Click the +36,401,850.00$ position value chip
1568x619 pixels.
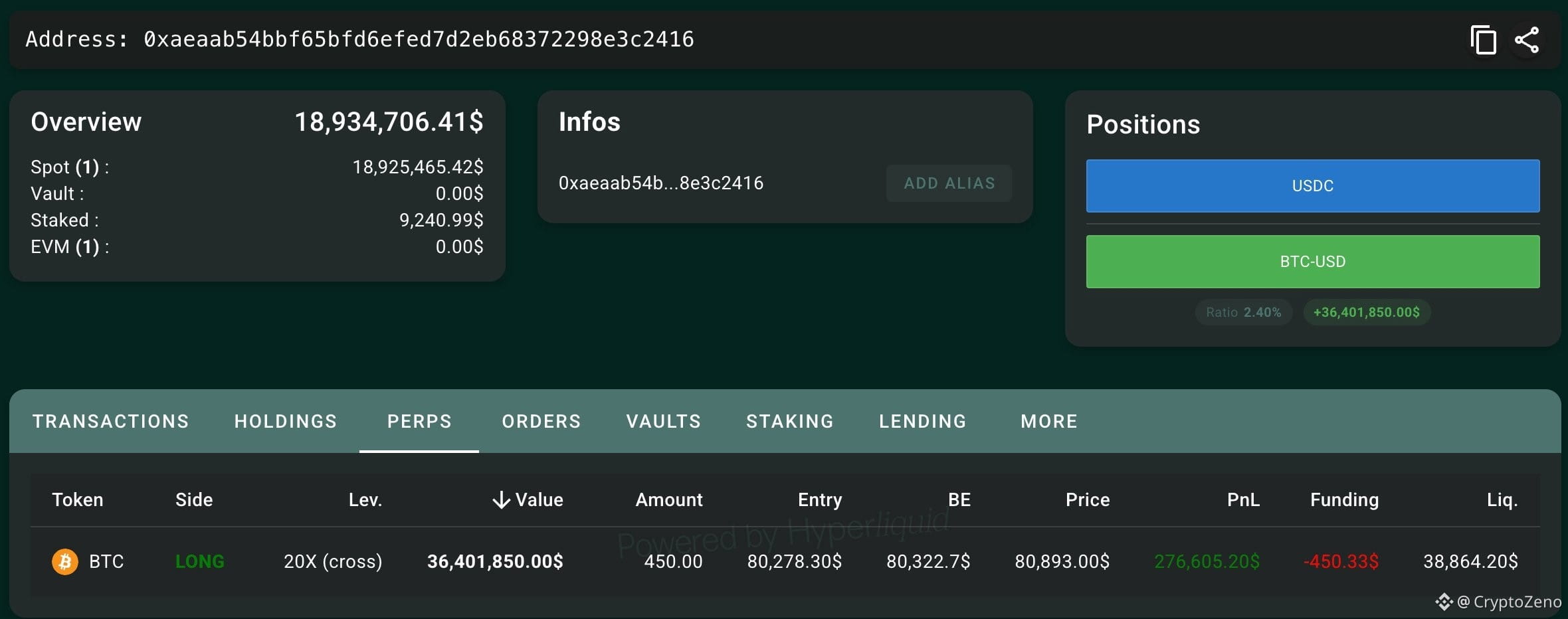click(x=1367, y=312)
